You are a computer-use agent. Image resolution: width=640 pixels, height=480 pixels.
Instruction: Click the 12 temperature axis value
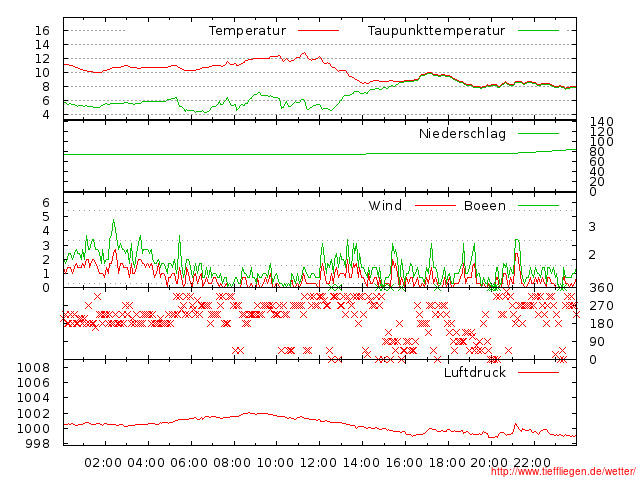click(42, 59)
